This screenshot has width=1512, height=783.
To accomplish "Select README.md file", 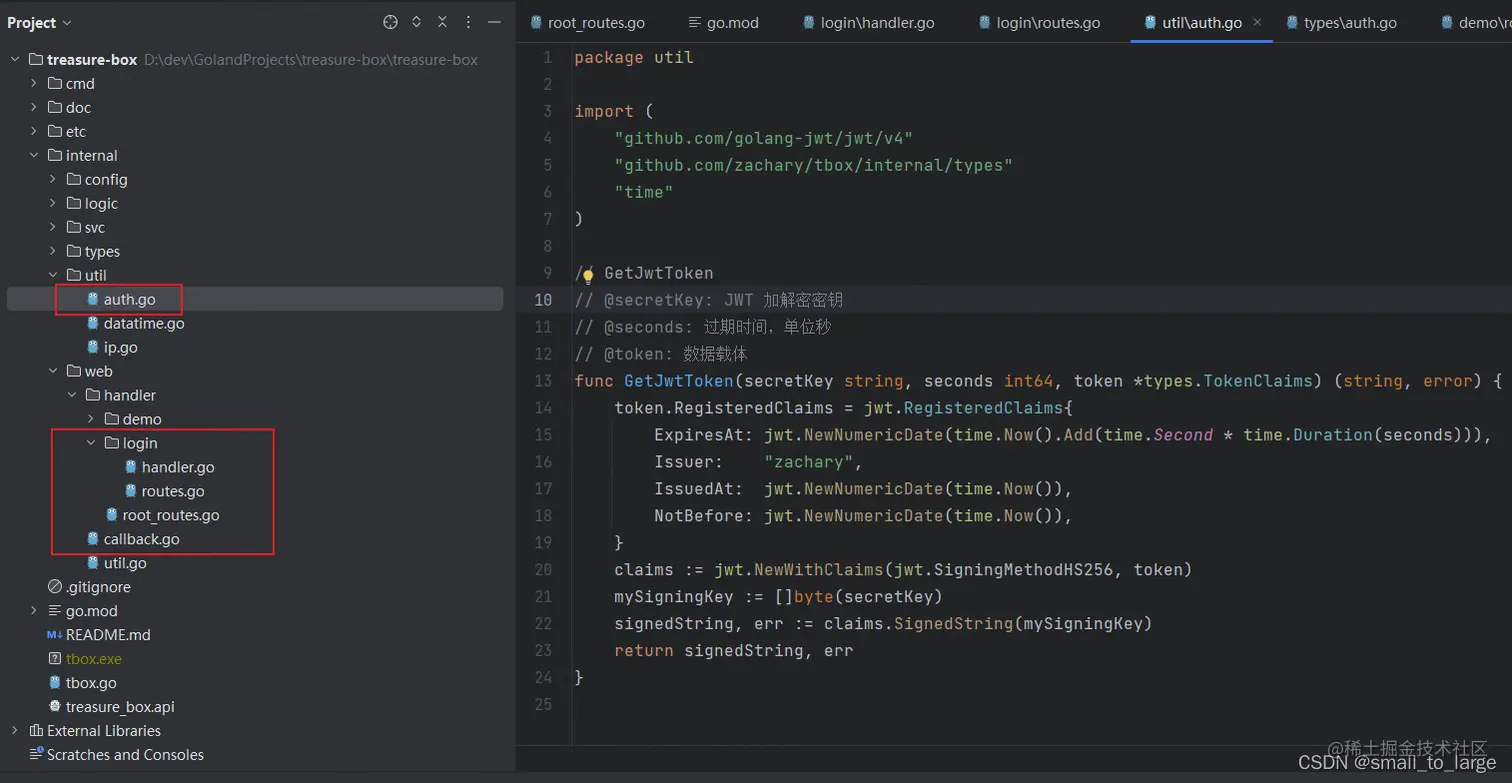I will 108,635.
